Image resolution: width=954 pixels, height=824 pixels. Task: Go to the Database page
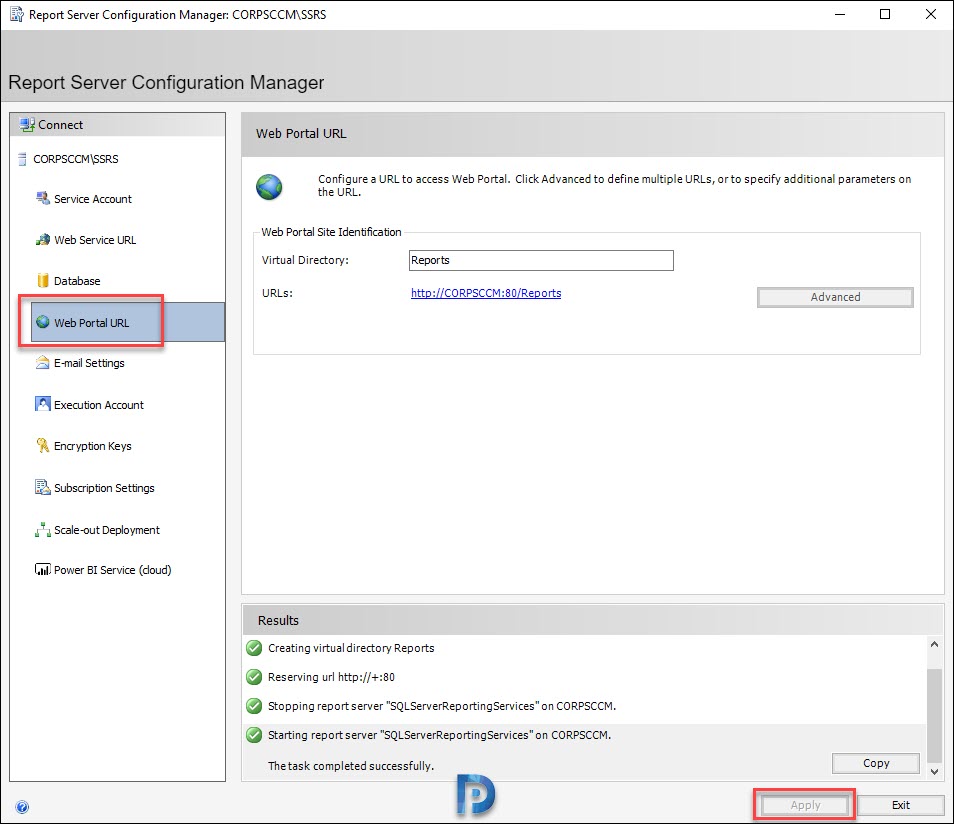point(77,281)
